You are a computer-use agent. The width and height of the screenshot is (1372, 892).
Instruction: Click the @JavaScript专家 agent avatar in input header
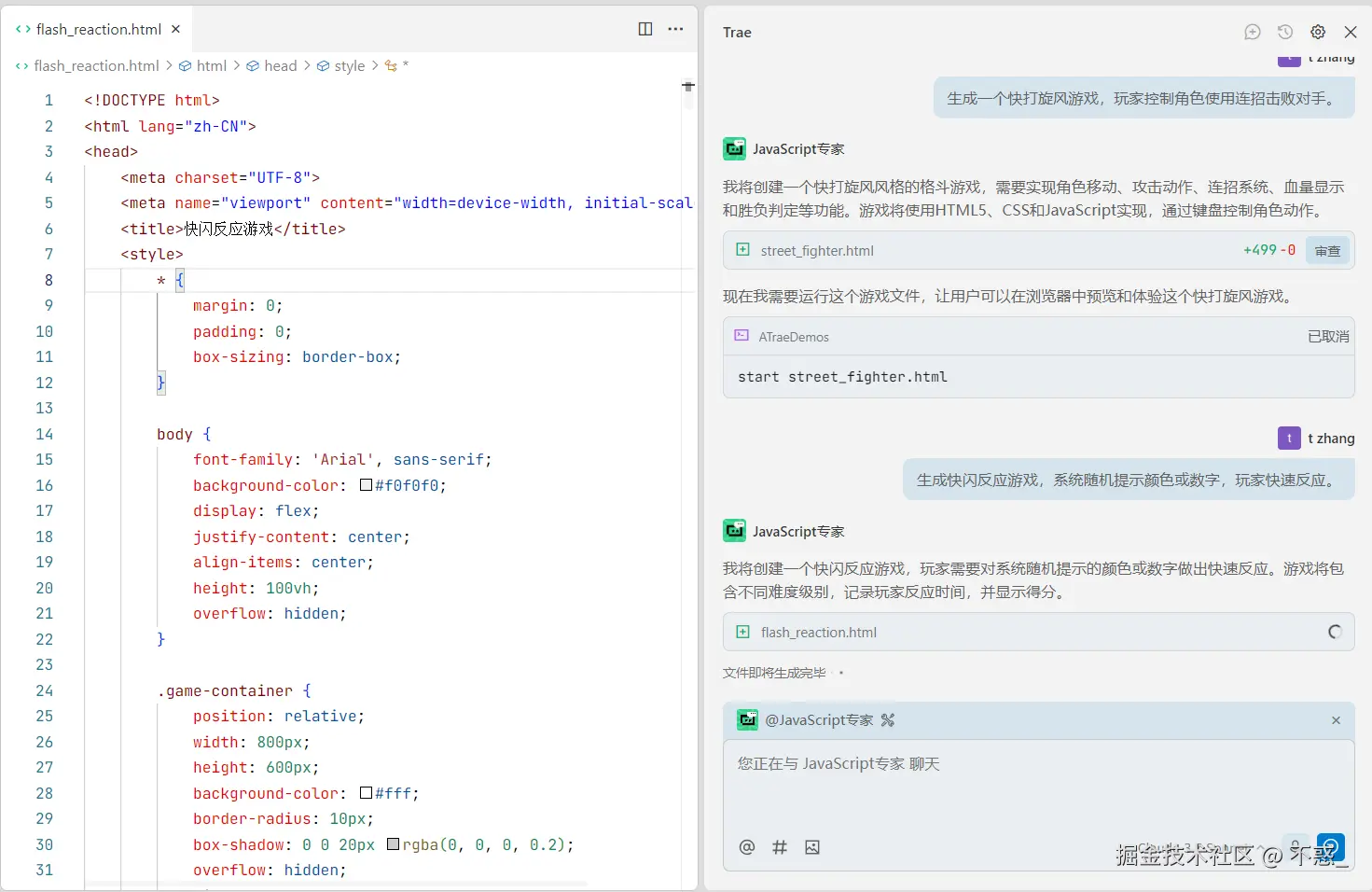[747, 719]
